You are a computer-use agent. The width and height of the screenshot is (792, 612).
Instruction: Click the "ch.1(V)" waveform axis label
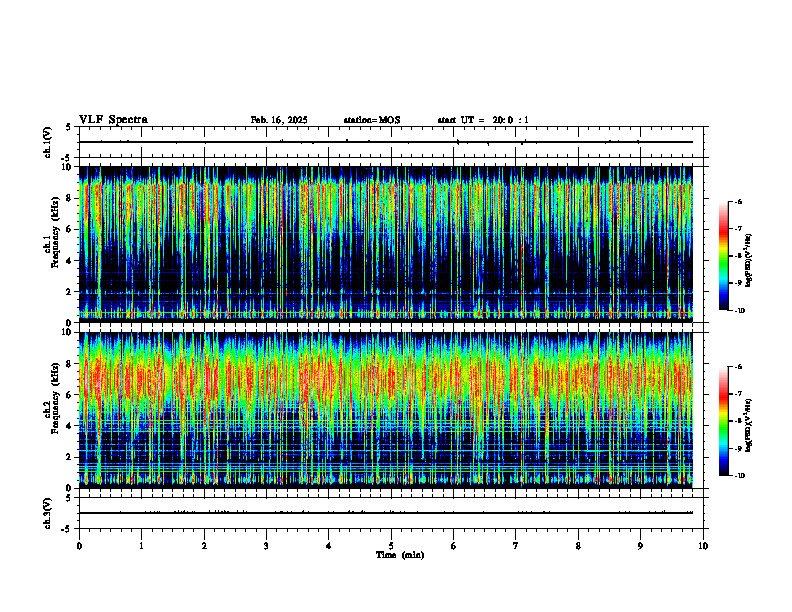click(x=48, y=142)
